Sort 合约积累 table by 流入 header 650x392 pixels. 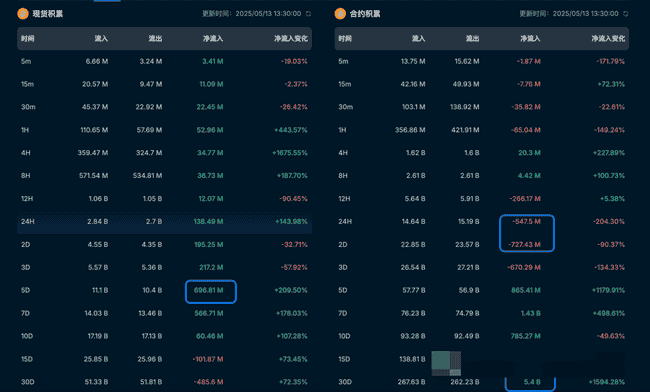418,39
